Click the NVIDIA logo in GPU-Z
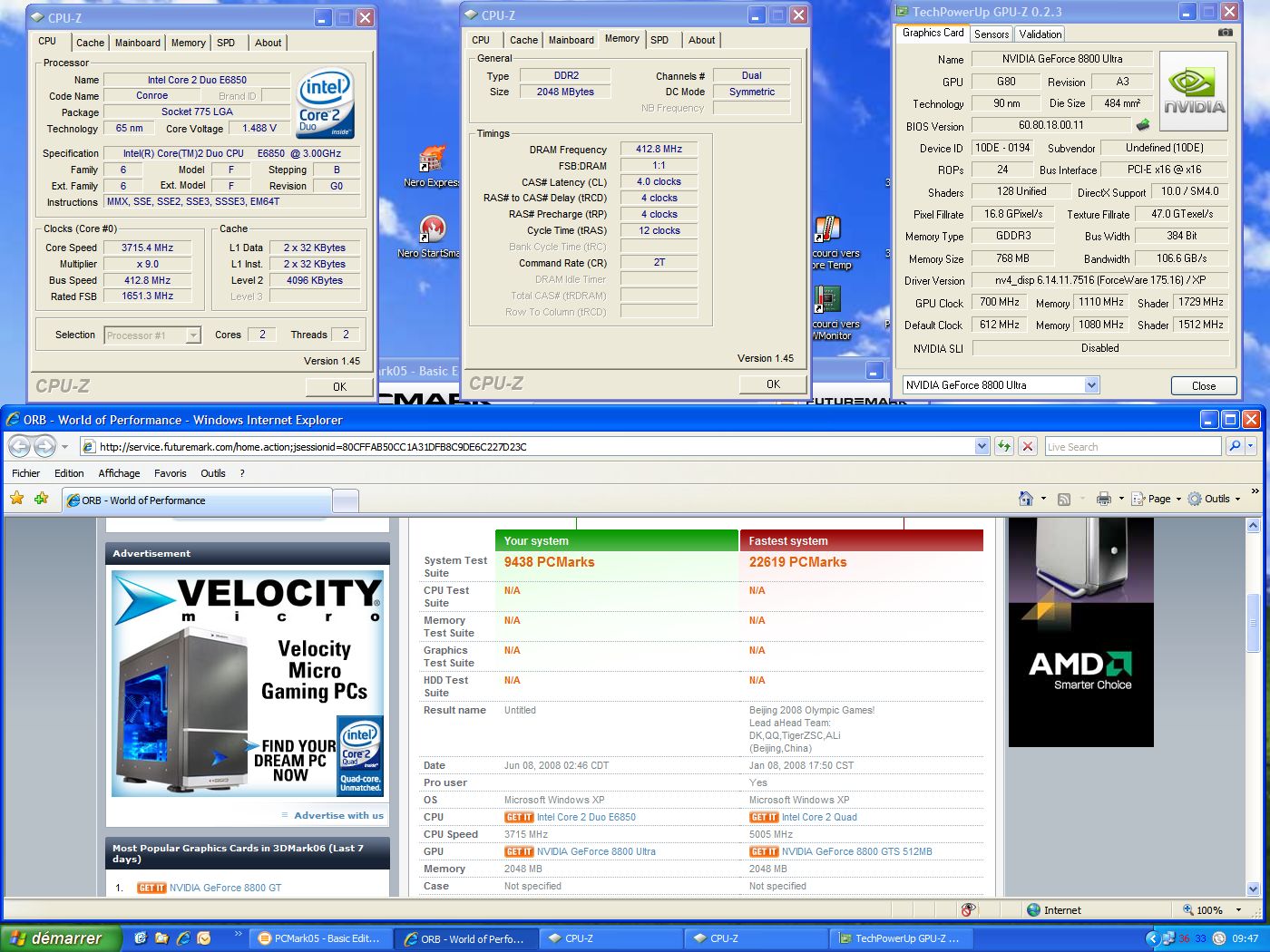 click(x=1194, y=91)
